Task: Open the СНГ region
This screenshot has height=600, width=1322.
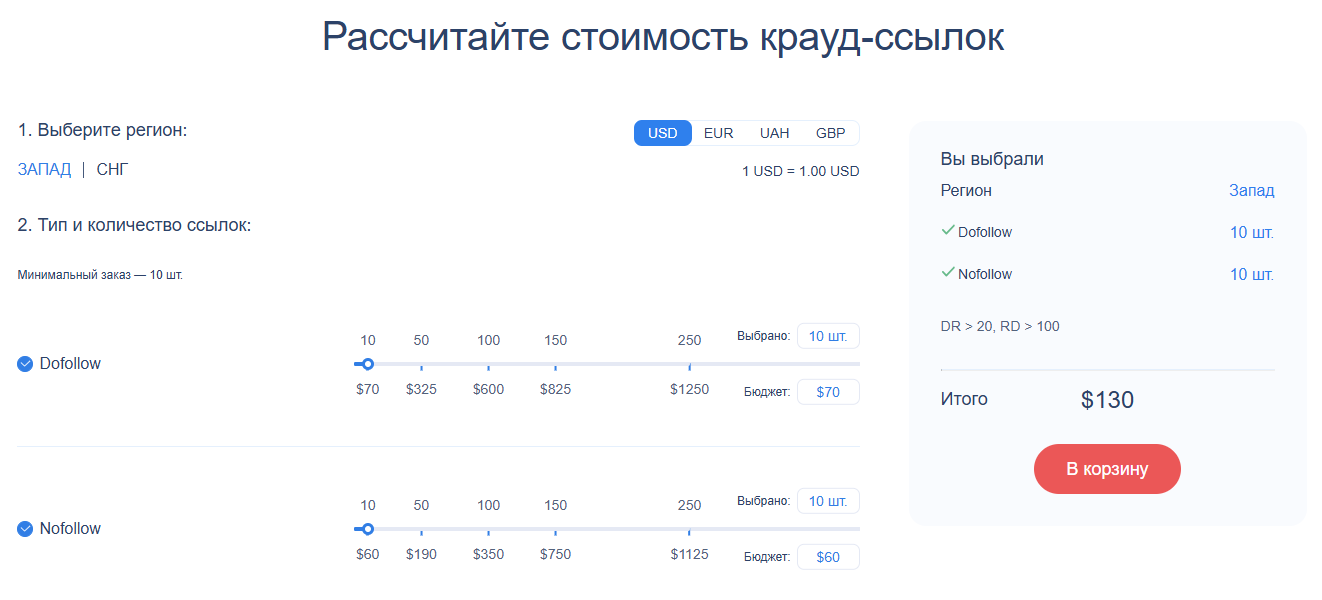Action: pos(110,169)
